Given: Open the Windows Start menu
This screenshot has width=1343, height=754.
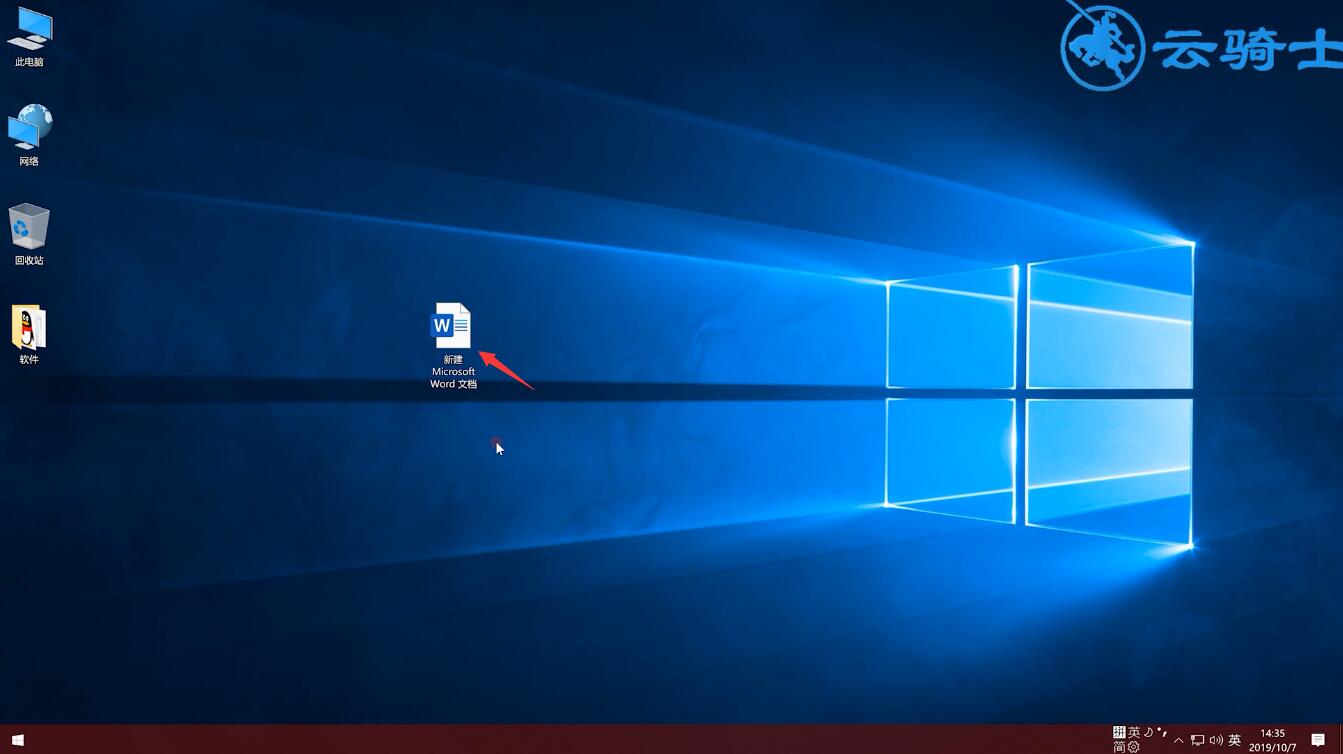Looking at the screenshot, I should click(x=17, y=740).
